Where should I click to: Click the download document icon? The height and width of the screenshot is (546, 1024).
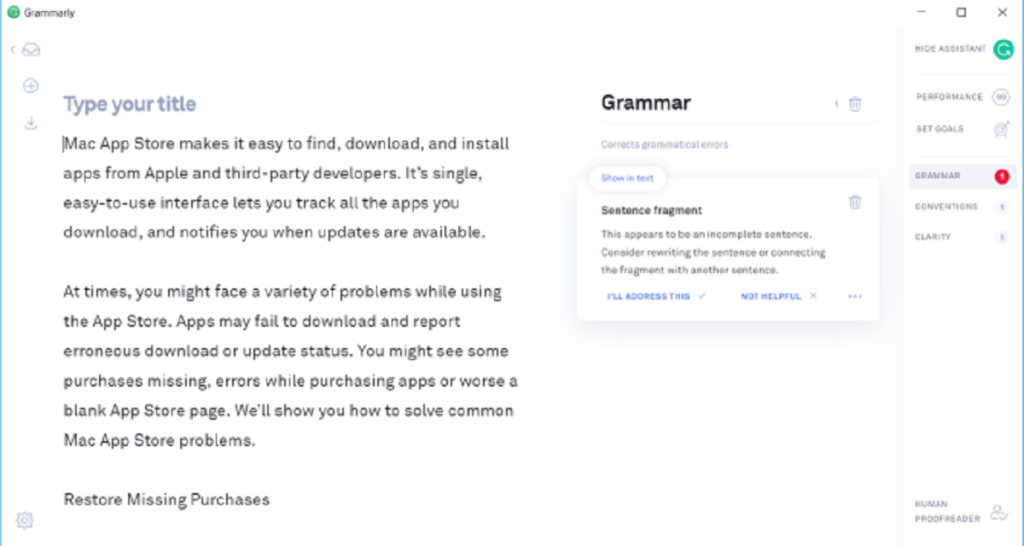(x=31, y=123)
